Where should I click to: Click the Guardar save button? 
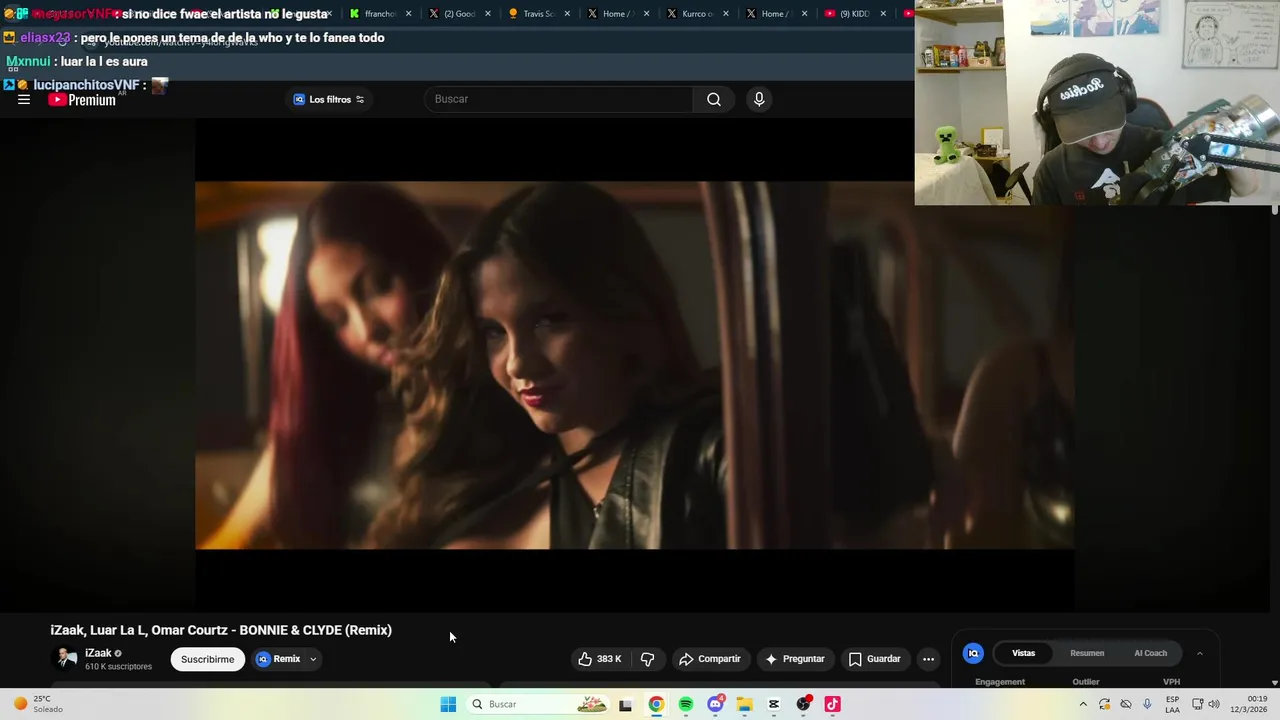tap(875, 659)
